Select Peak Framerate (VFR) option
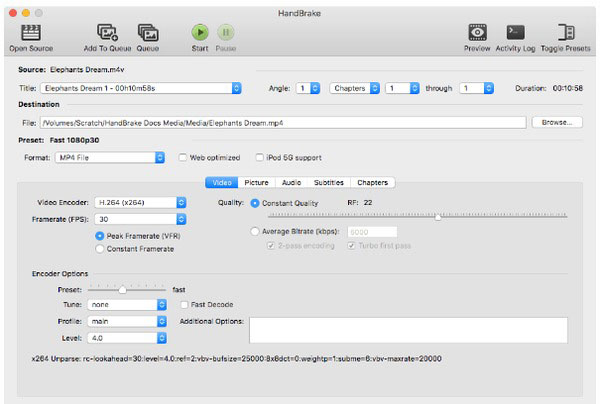This screenshot has height=404, width=600. point(99,236)
